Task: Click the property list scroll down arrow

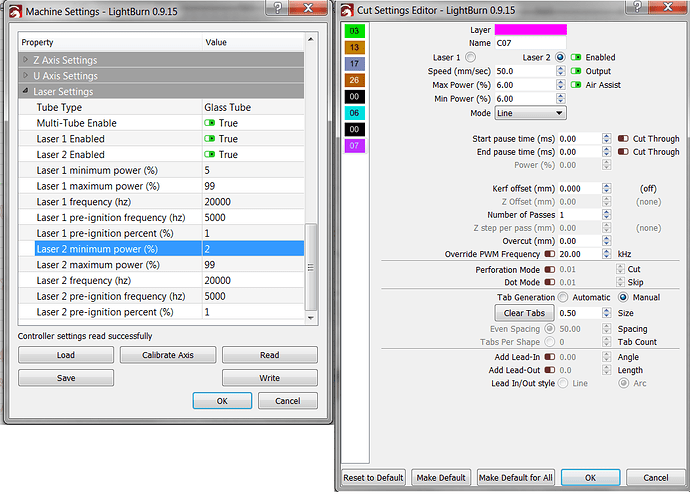Action: (311, 318)
